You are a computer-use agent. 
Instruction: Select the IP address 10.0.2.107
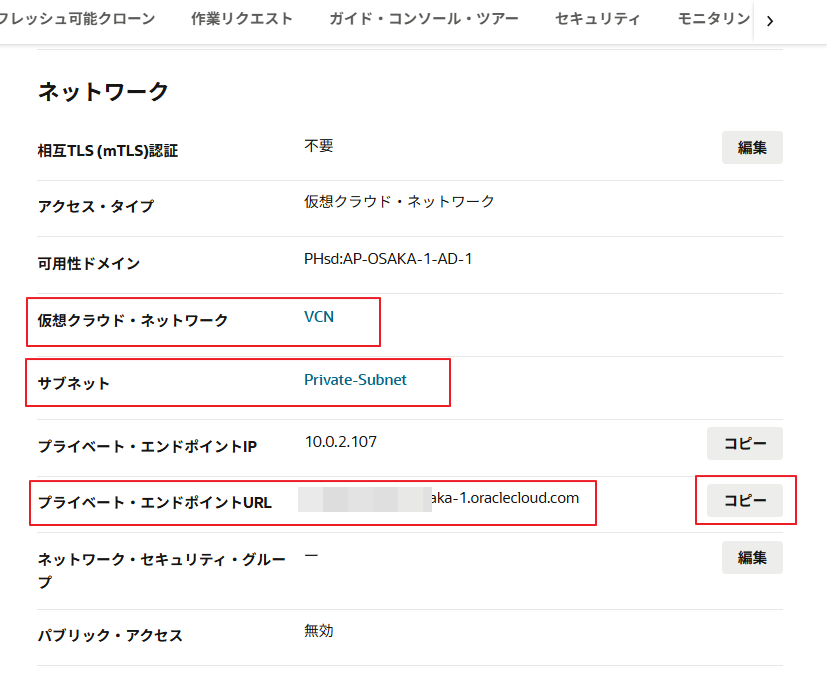click(341, 442)
